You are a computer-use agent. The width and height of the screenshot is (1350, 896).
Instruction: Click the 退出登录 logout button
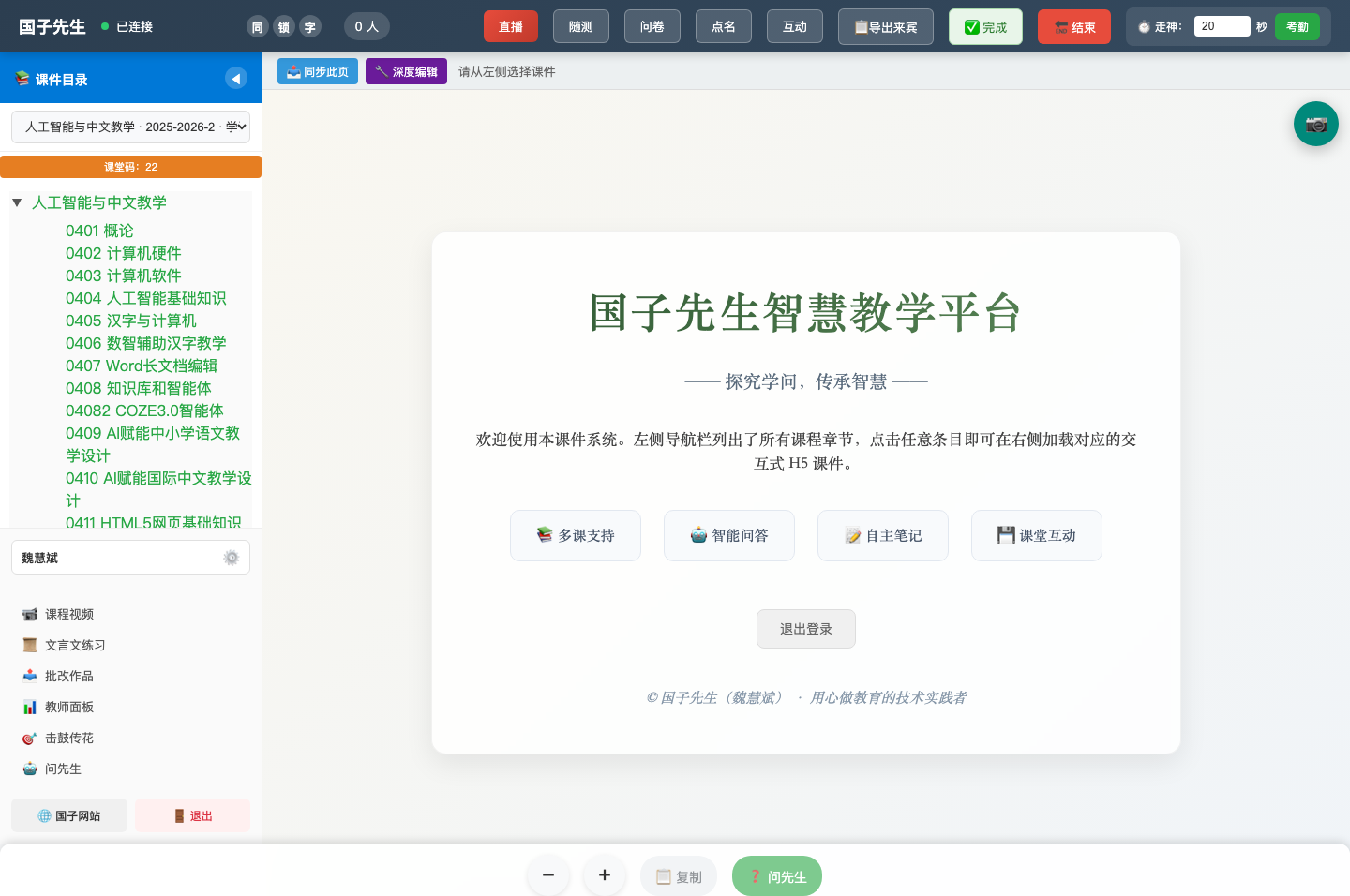click(806, 629)
